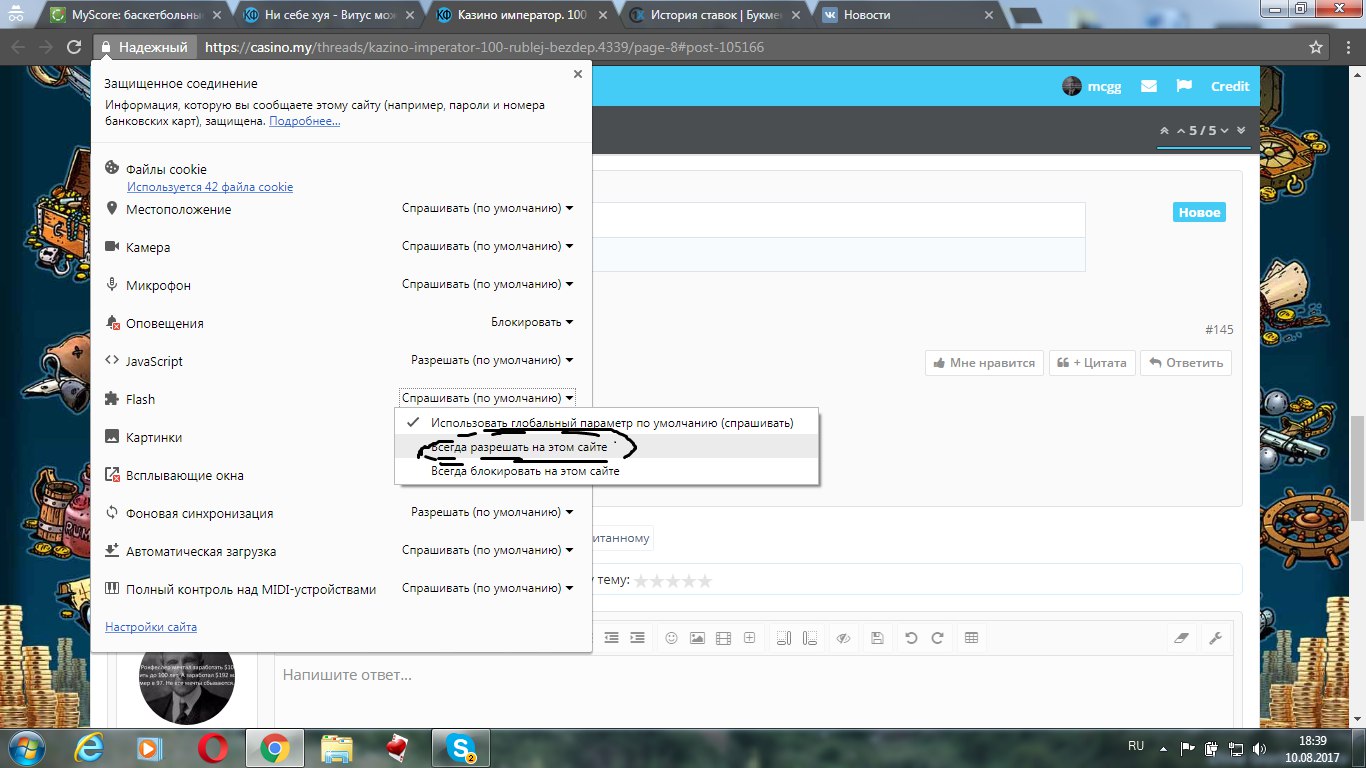Open the Camera permission dropdown

point(488,246)
